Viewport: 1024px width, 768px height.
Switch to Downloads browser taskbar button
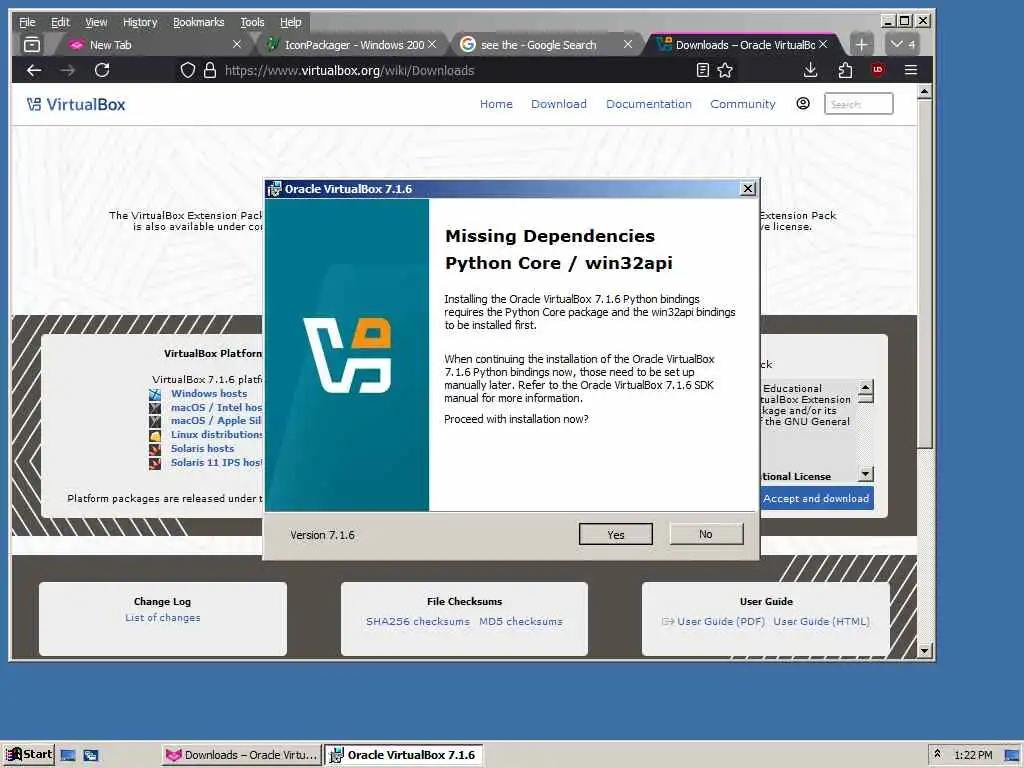tap(242, 755)
